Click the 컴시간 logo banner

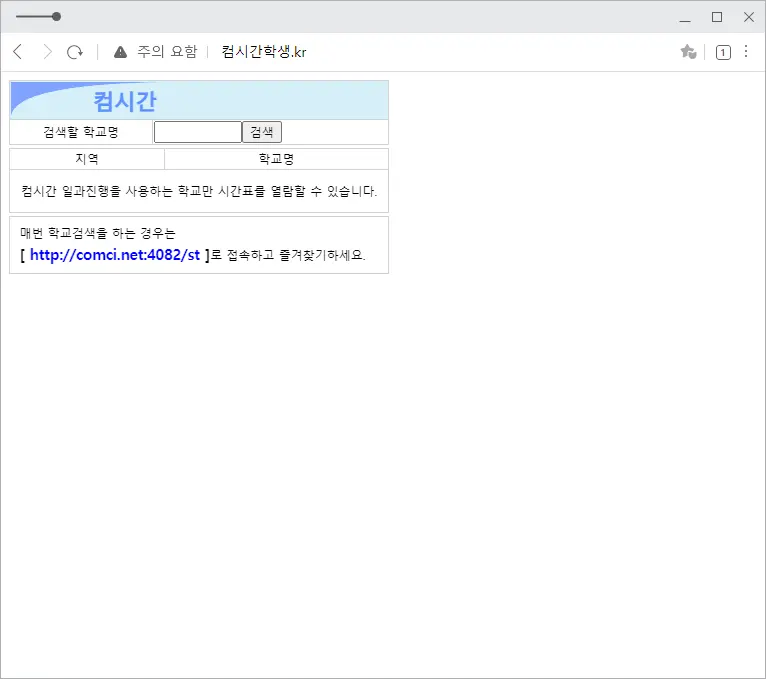point(125,101)
